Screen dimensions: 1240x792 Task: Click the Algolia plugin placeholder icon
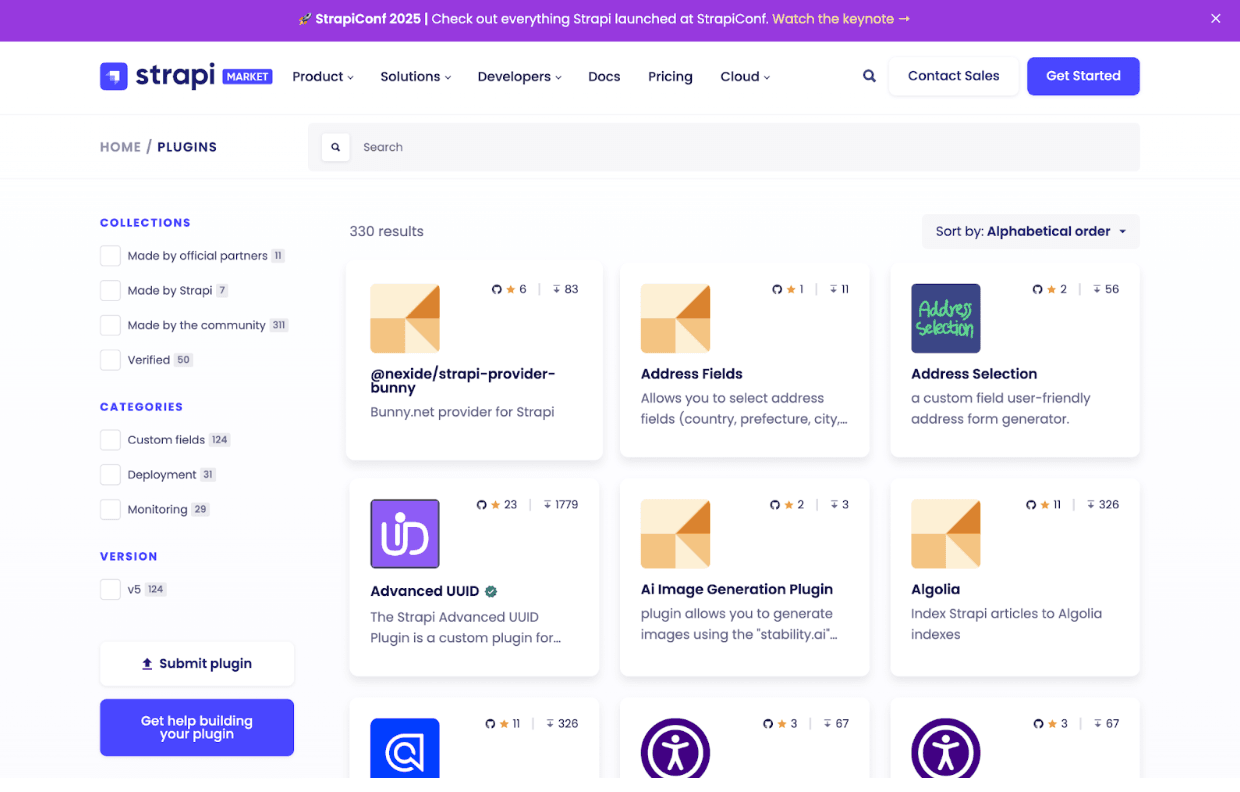pos(946,534)
